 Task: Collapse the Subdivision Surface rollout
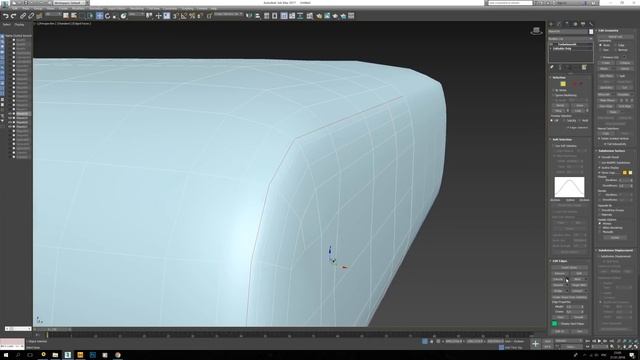pyautogui.click(x=611, y=151)
